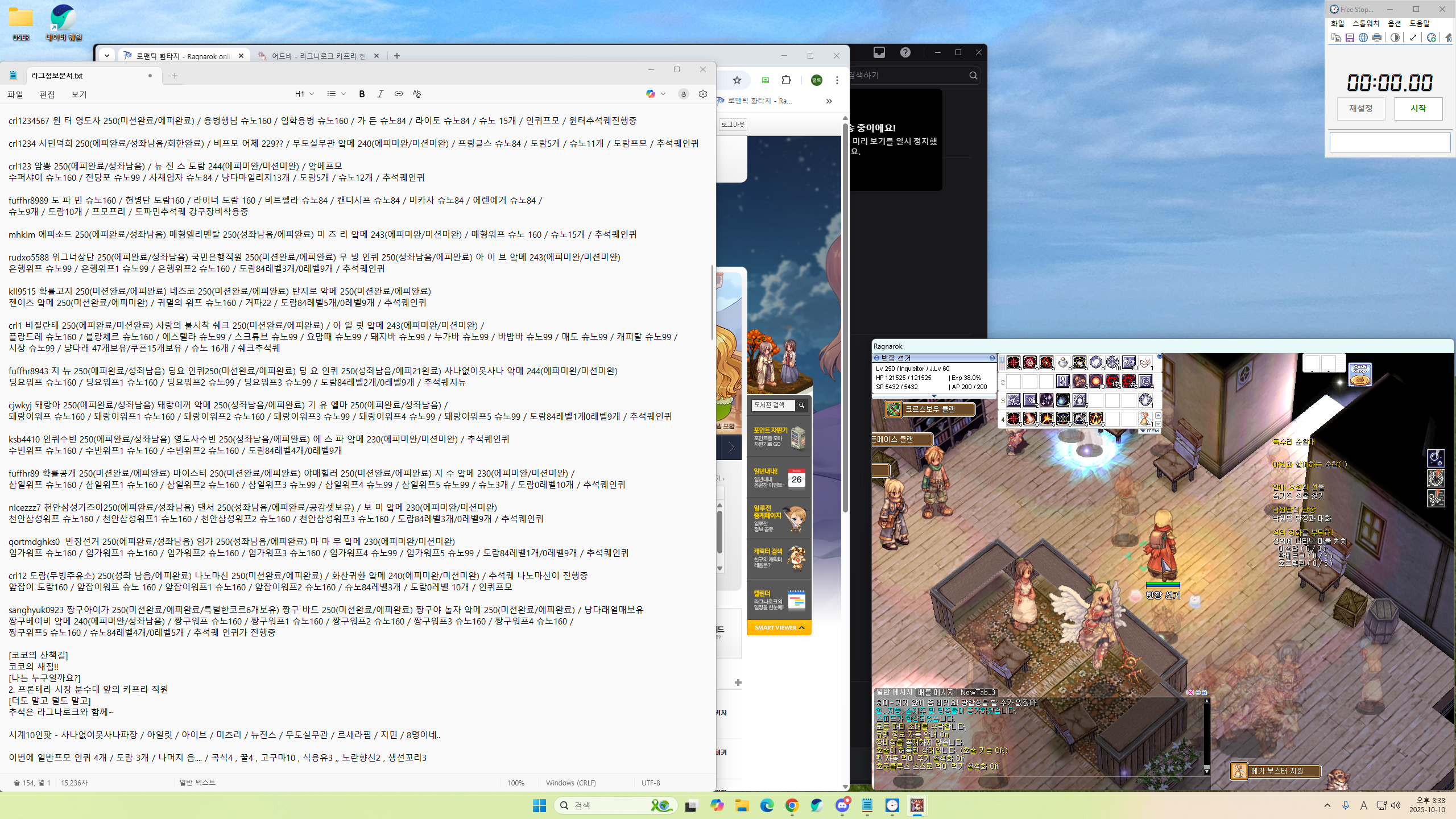Image resolution: width=1456 pixels, height=819 pixels.
Task: Click the clear formatting icon in Notepad
Action: [x=417, y=94]
